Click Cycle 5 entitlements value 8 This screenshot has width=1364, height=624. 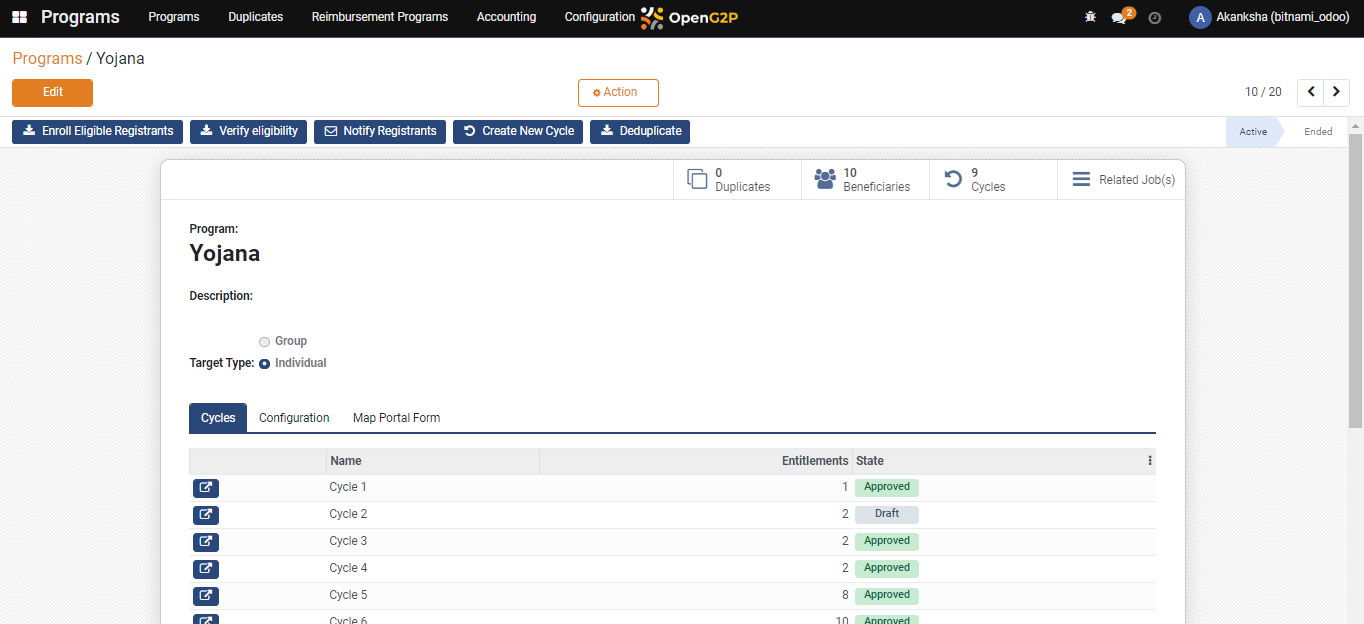click(x=845, y=595)
